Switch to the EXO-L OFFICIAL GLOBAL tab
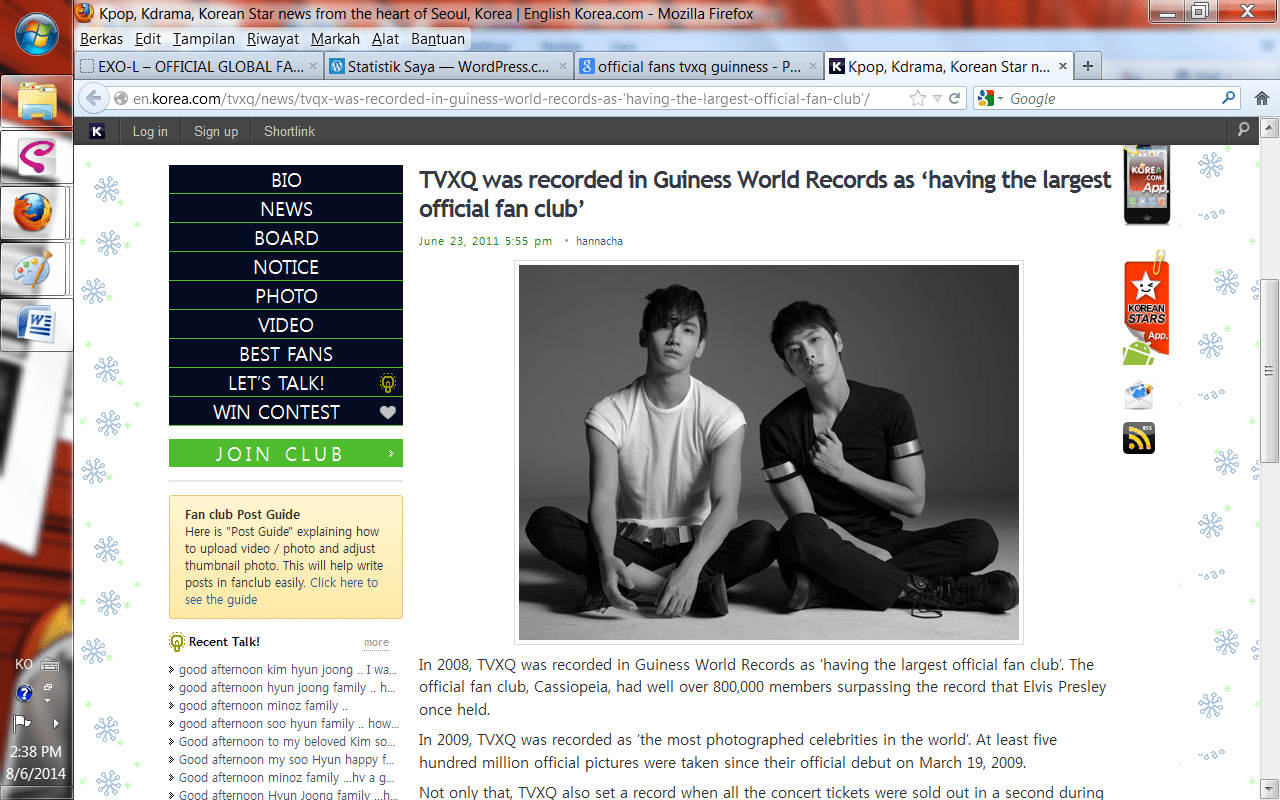1280x800 pixels. (199, 67)
